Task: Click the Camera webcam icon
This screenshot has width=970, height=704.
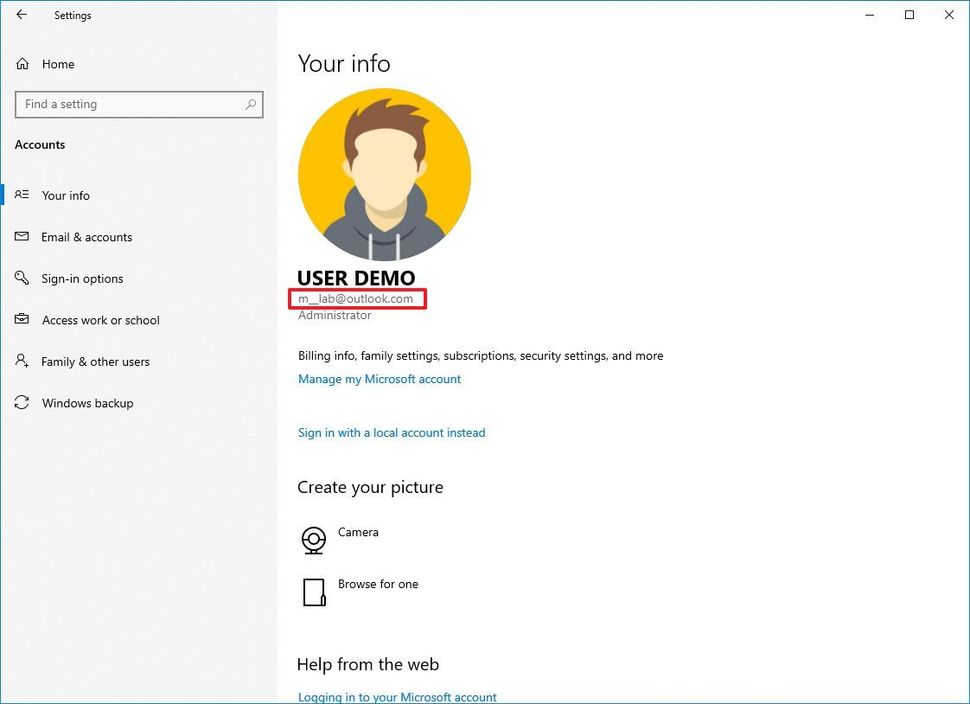Action: tap(314, 540)
